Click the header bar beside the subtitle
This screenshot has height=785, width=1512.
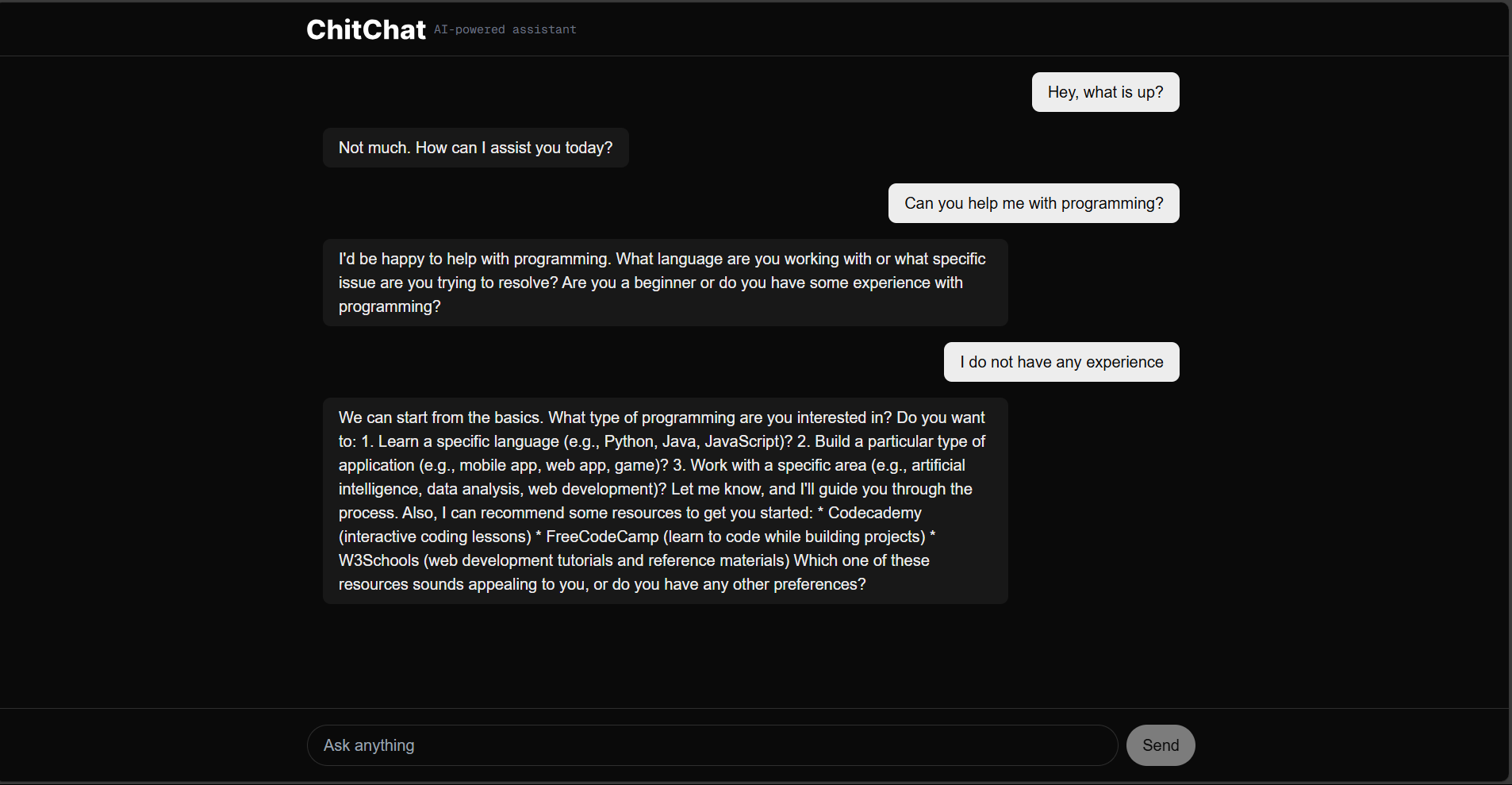click(x=952, y=29)
